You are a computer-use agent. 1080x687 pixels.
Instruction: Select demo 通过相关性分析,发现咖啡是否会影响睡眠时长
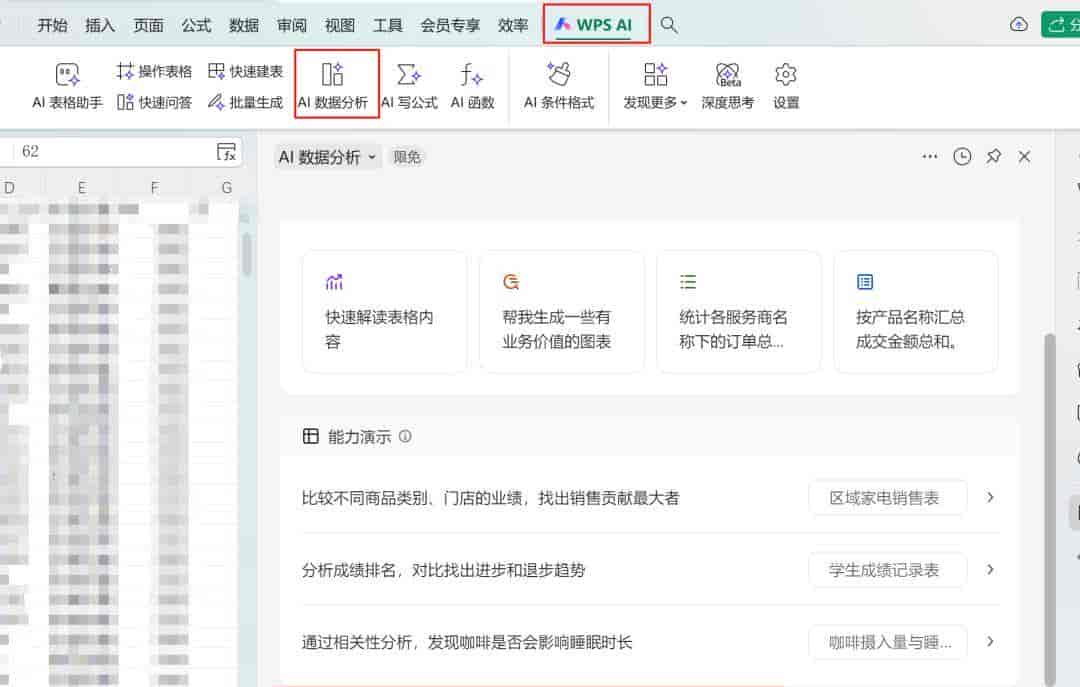point(467,643)
